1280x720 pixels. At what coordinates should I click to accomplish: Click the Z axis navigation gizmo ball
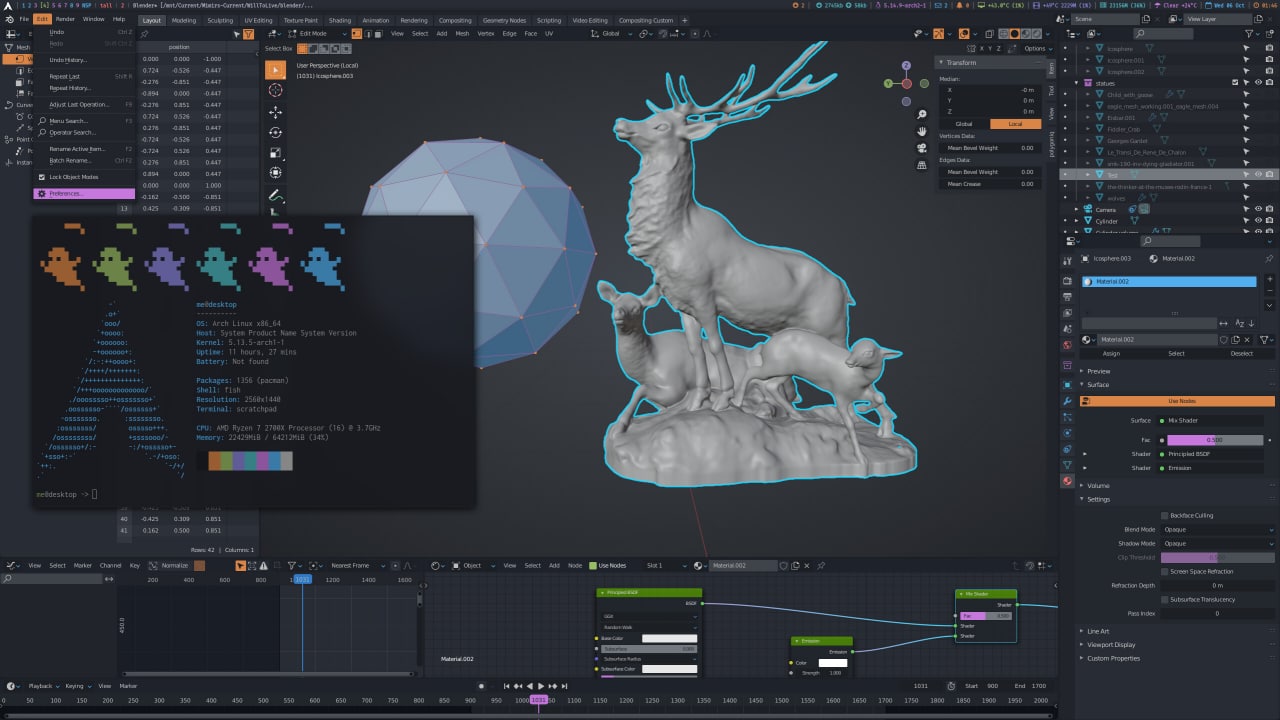[x=906, y=65]
